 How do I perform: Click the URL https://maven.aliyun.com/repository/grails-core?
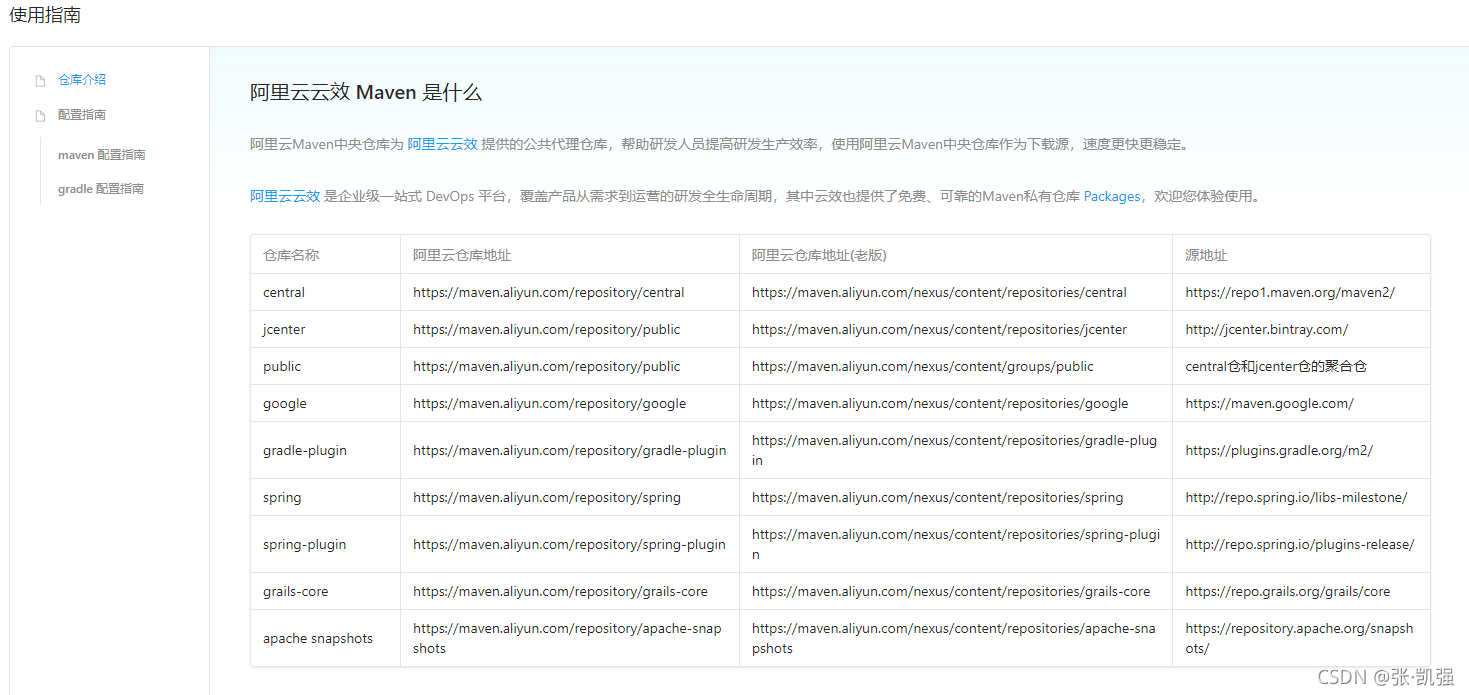pos(561,592)
